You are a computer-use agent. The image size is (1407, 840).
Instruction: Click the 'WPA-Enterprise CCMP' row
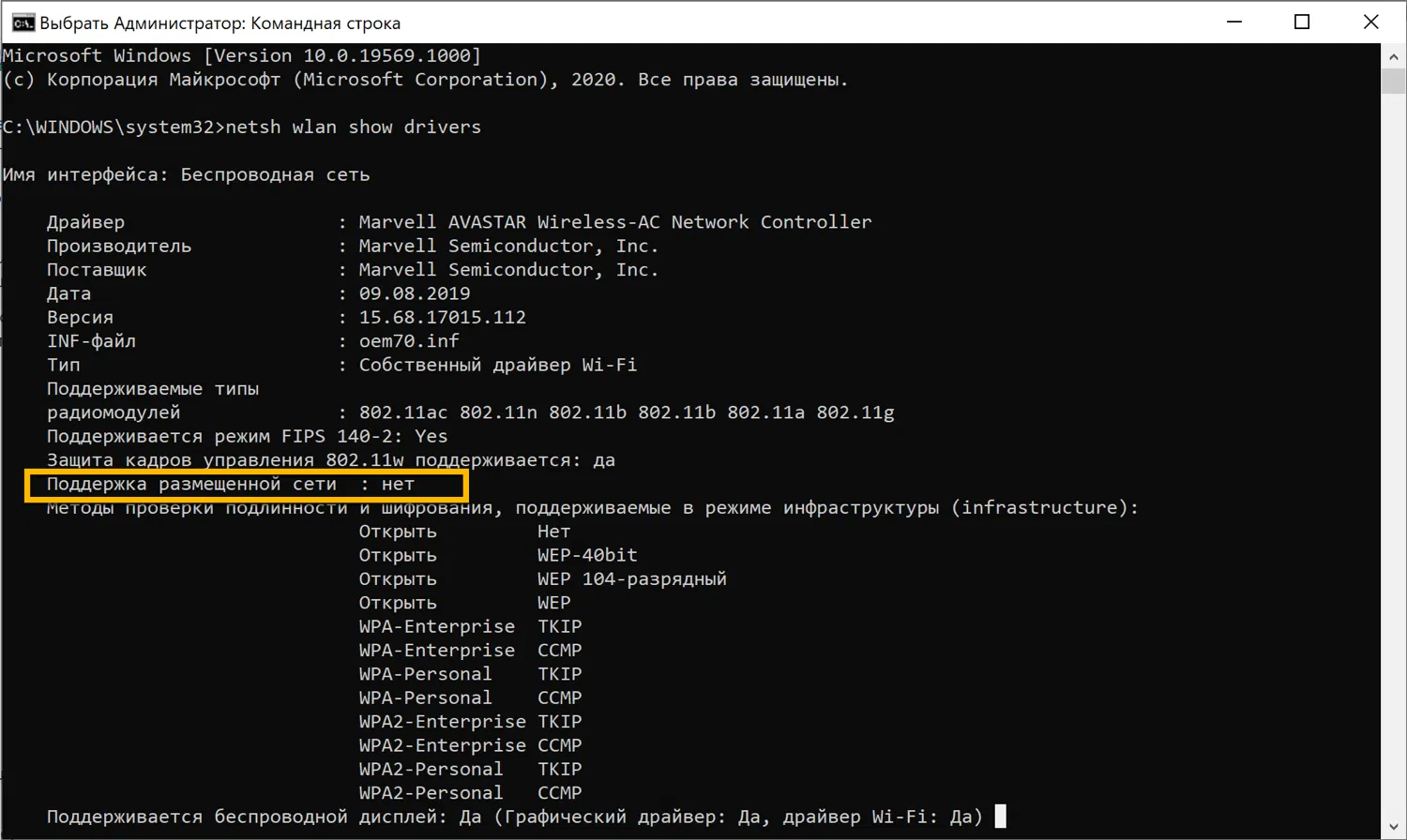(x=471, y=651)
